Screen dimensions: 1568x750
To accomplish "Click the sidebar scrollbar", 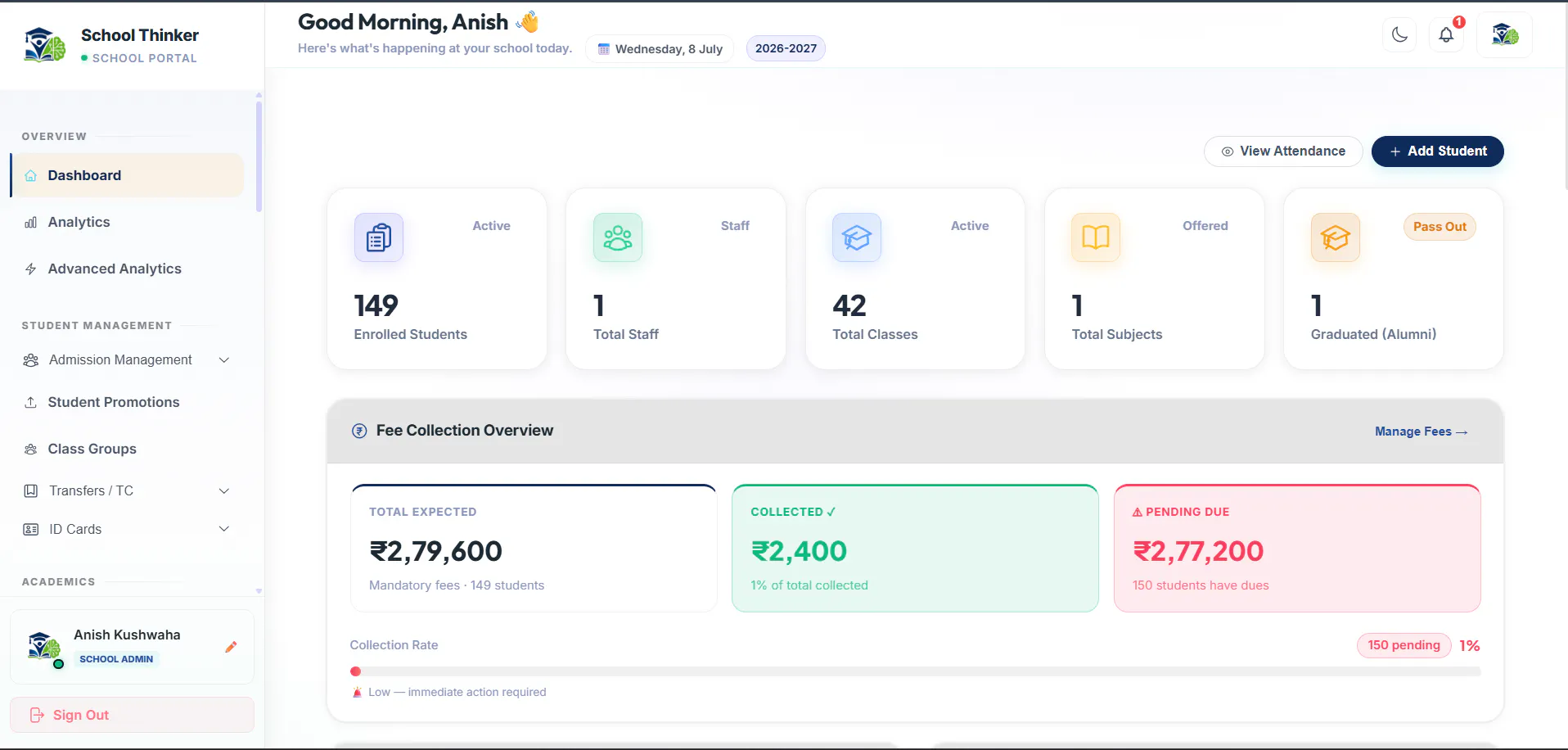I will point(259,156).
